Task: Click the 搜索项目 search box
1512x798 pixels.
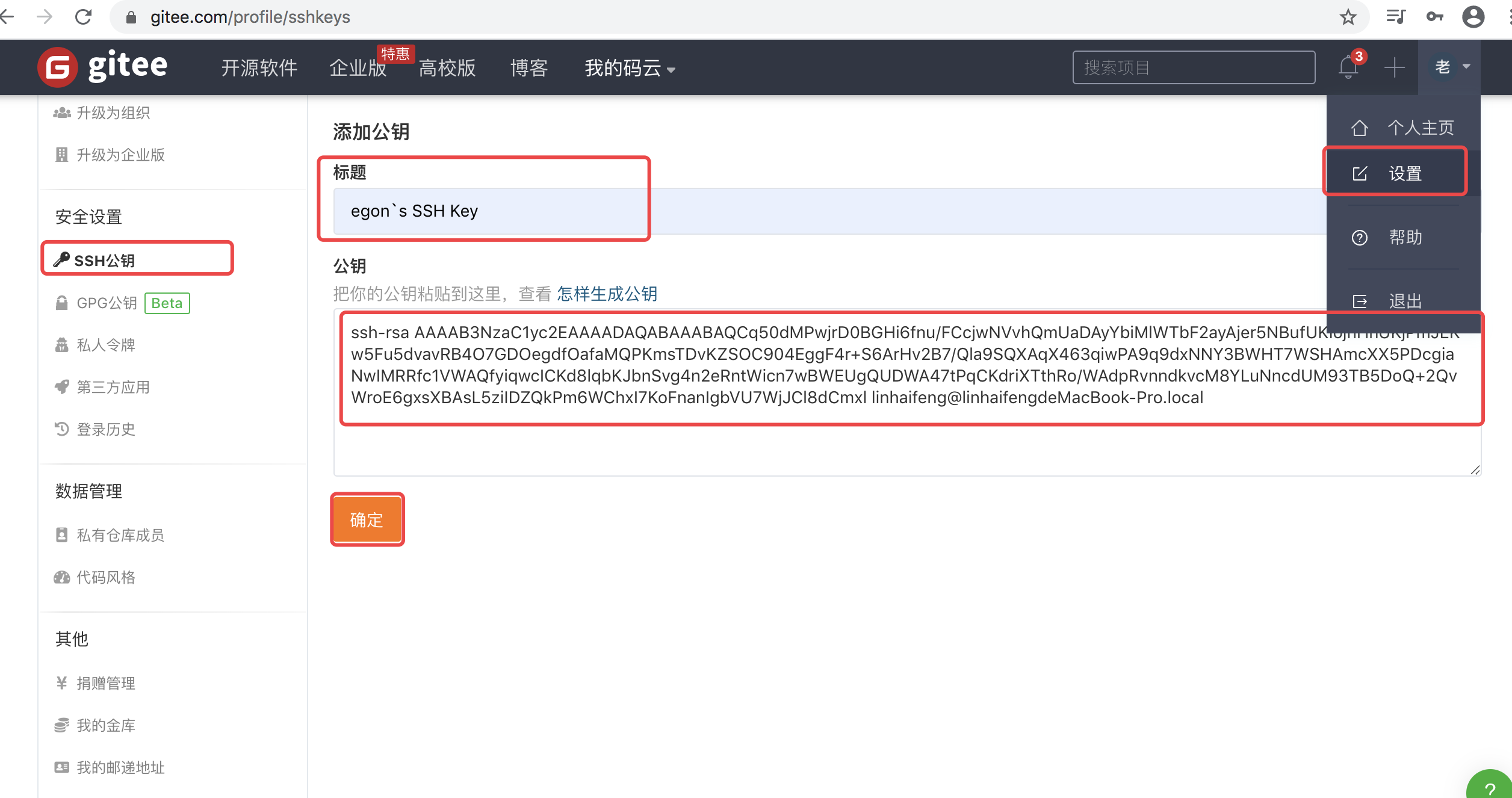Action: tap(1193, 67)
